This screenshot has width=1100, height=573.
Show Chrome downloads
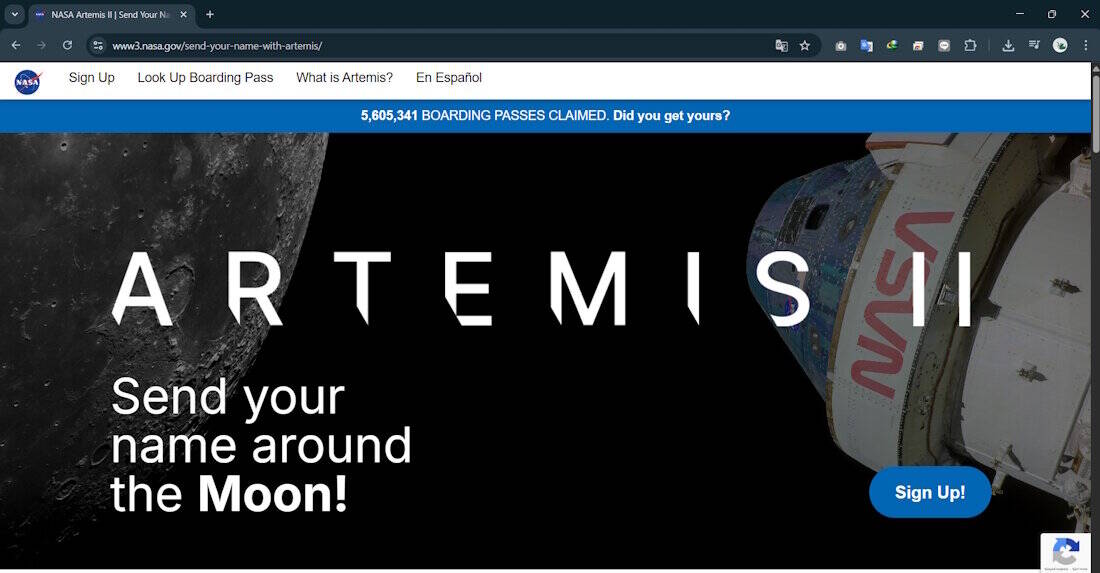[x=1008, y=46]
